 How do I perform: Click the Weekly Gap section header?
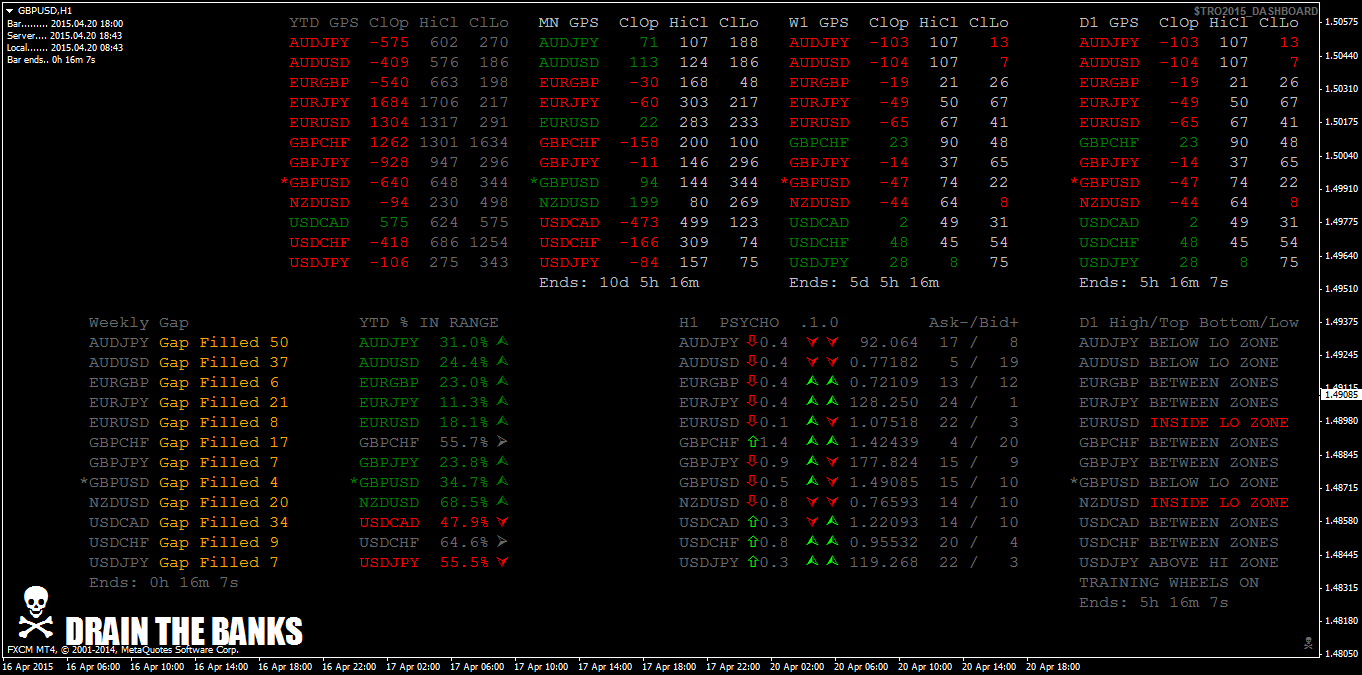pyautogui.click(x=139, y=322)
